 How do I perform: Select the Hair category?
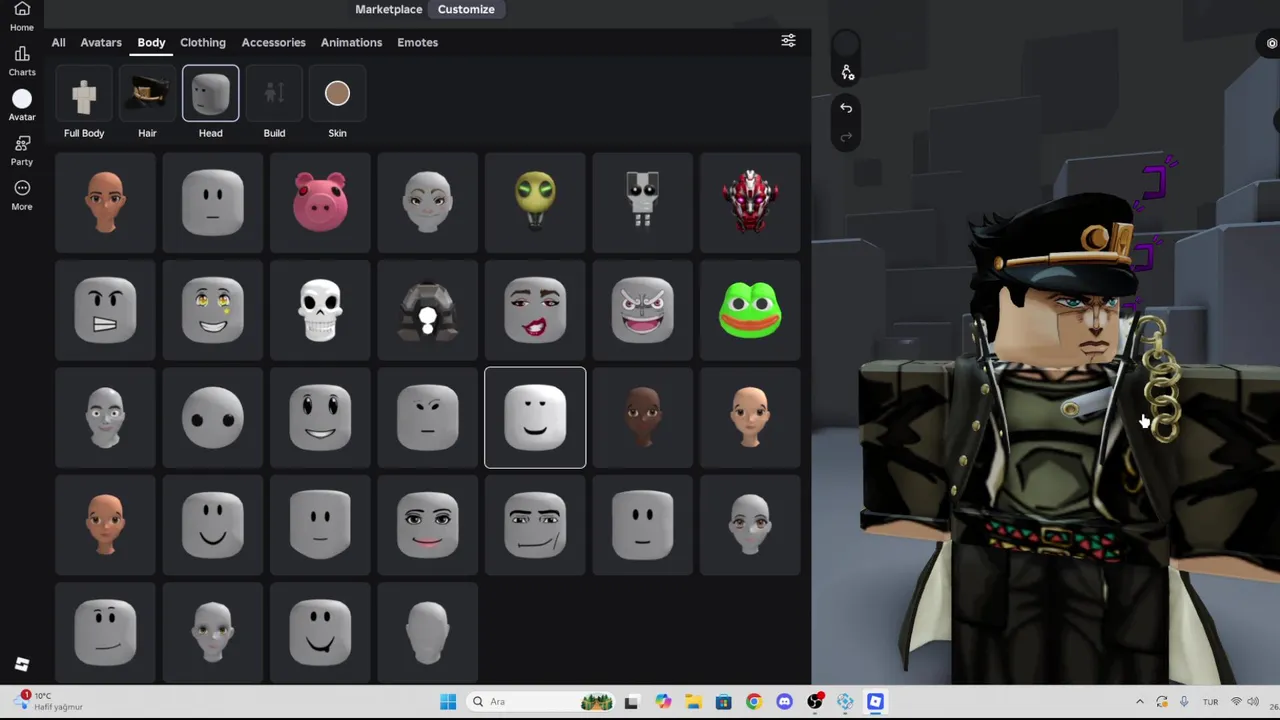point(147,103)
